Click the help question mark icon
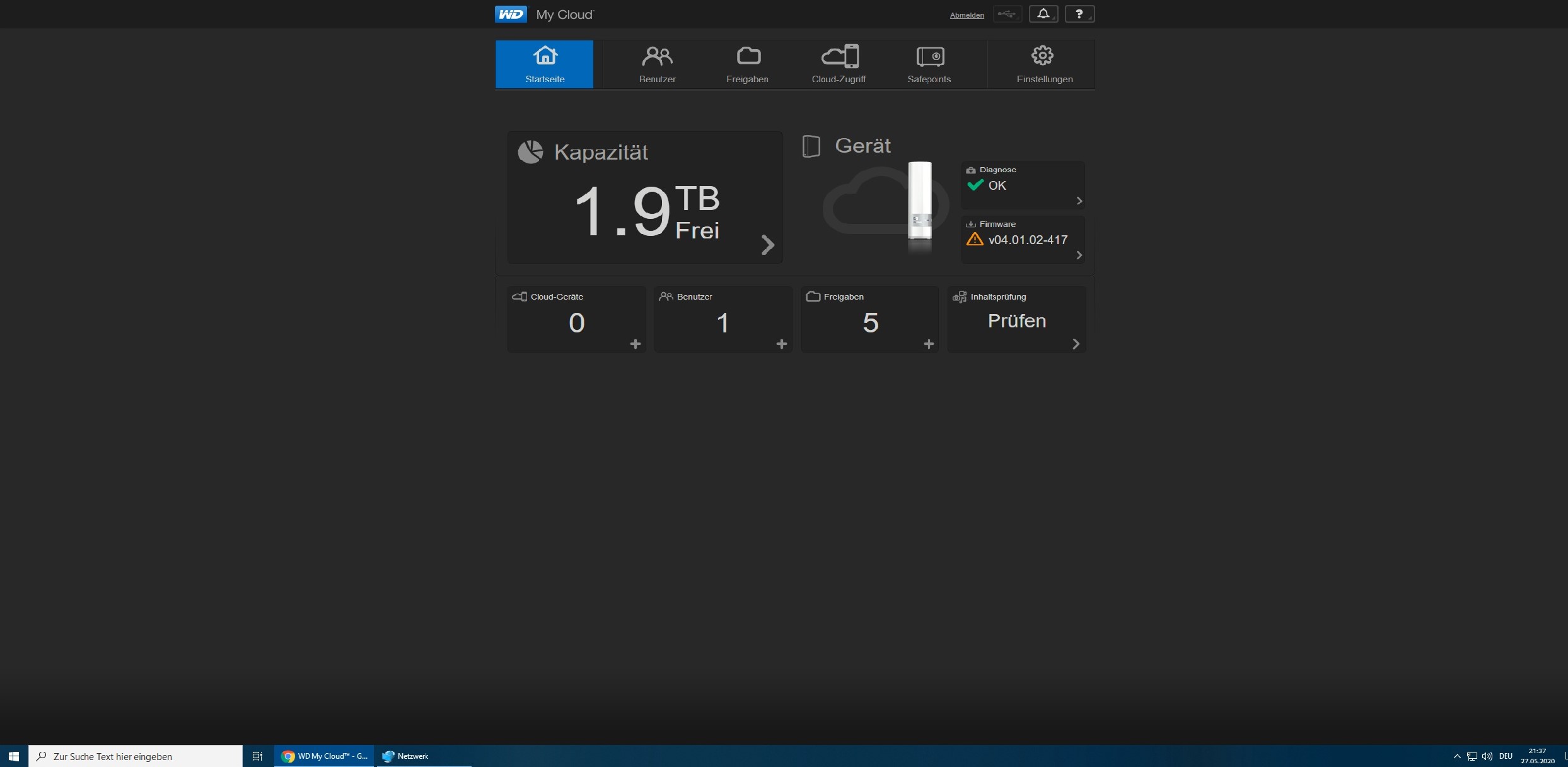 pos(1079,14)
